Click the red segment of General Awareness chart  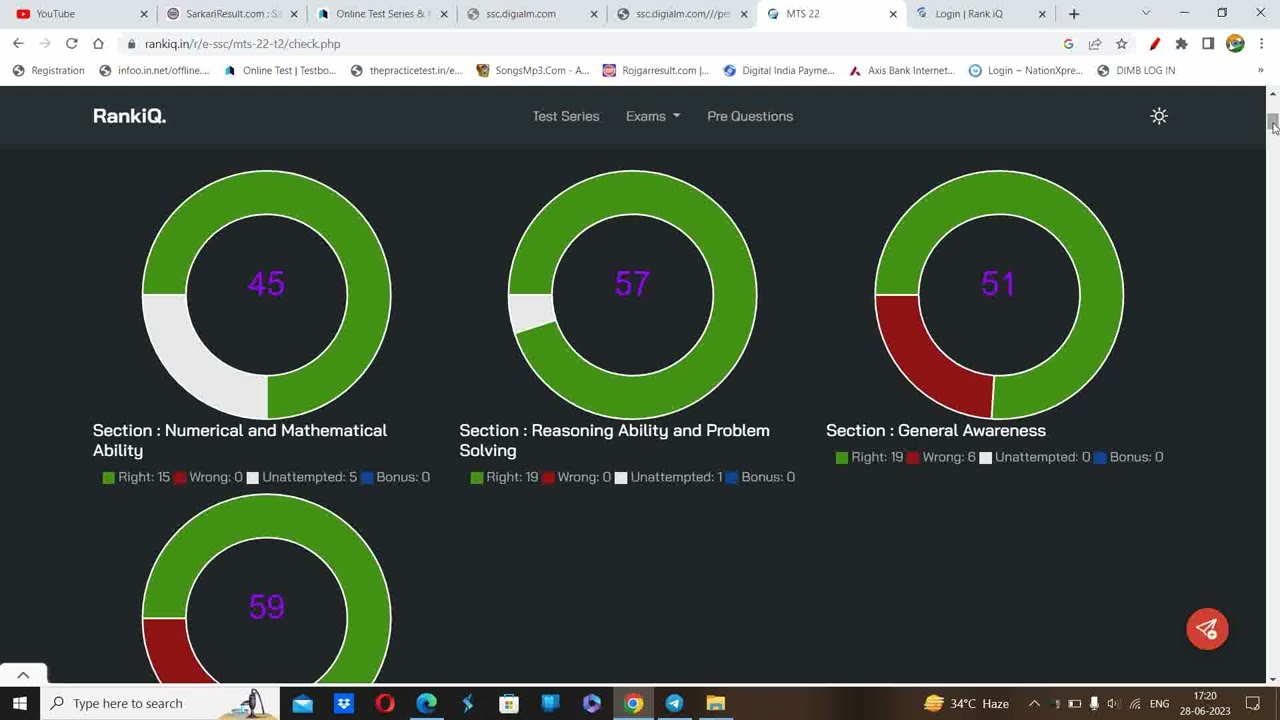925,362
